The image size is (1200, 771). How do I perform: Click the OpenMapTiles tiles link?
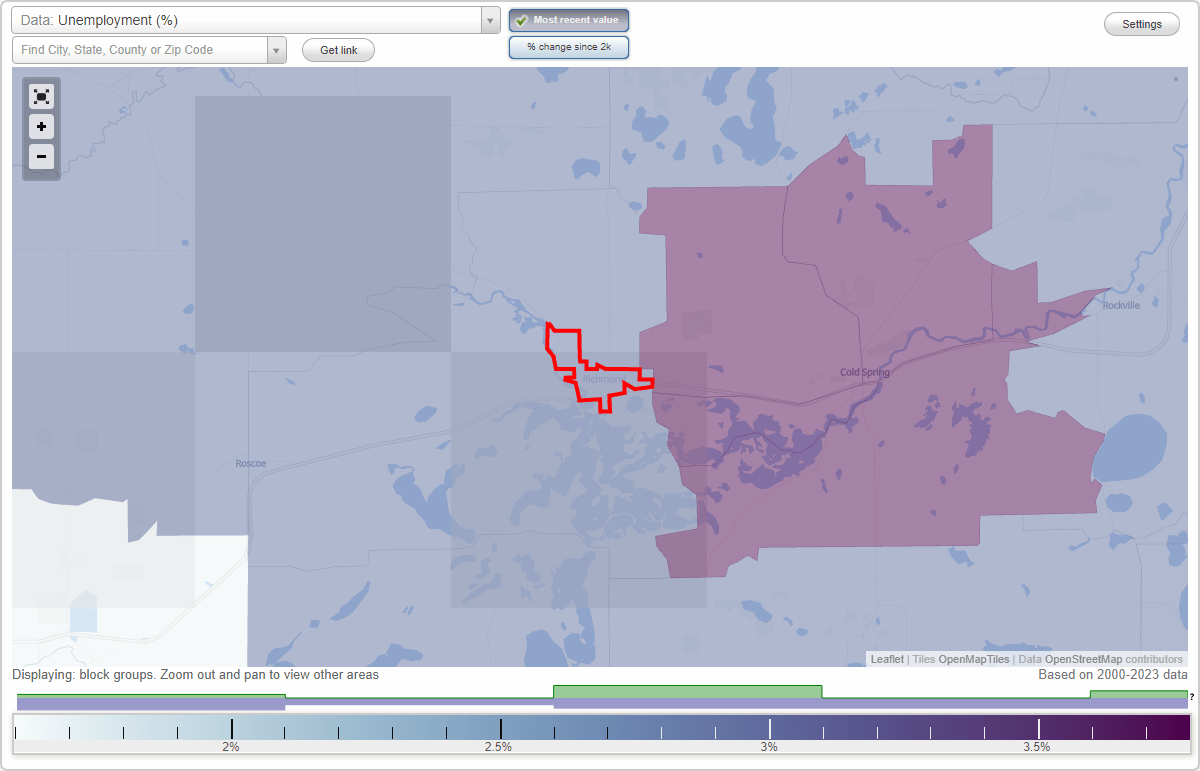click(975, 659)
